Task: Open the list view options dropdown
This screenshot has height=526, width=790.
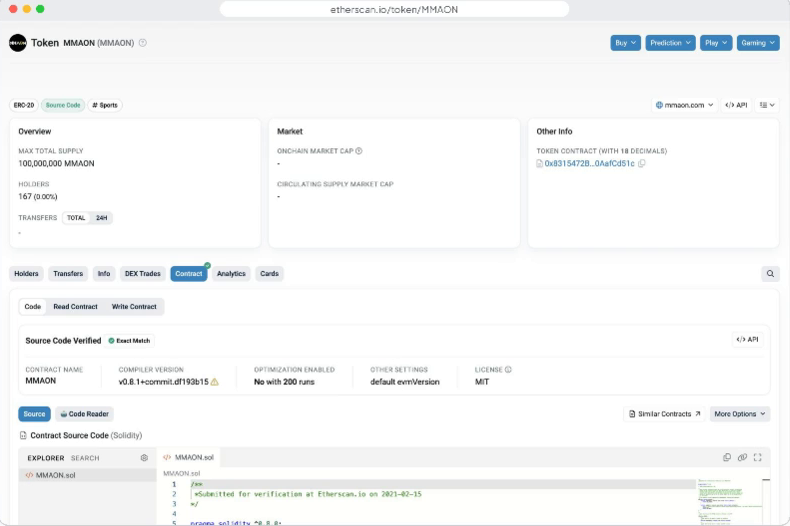Action: click(767, 105)
